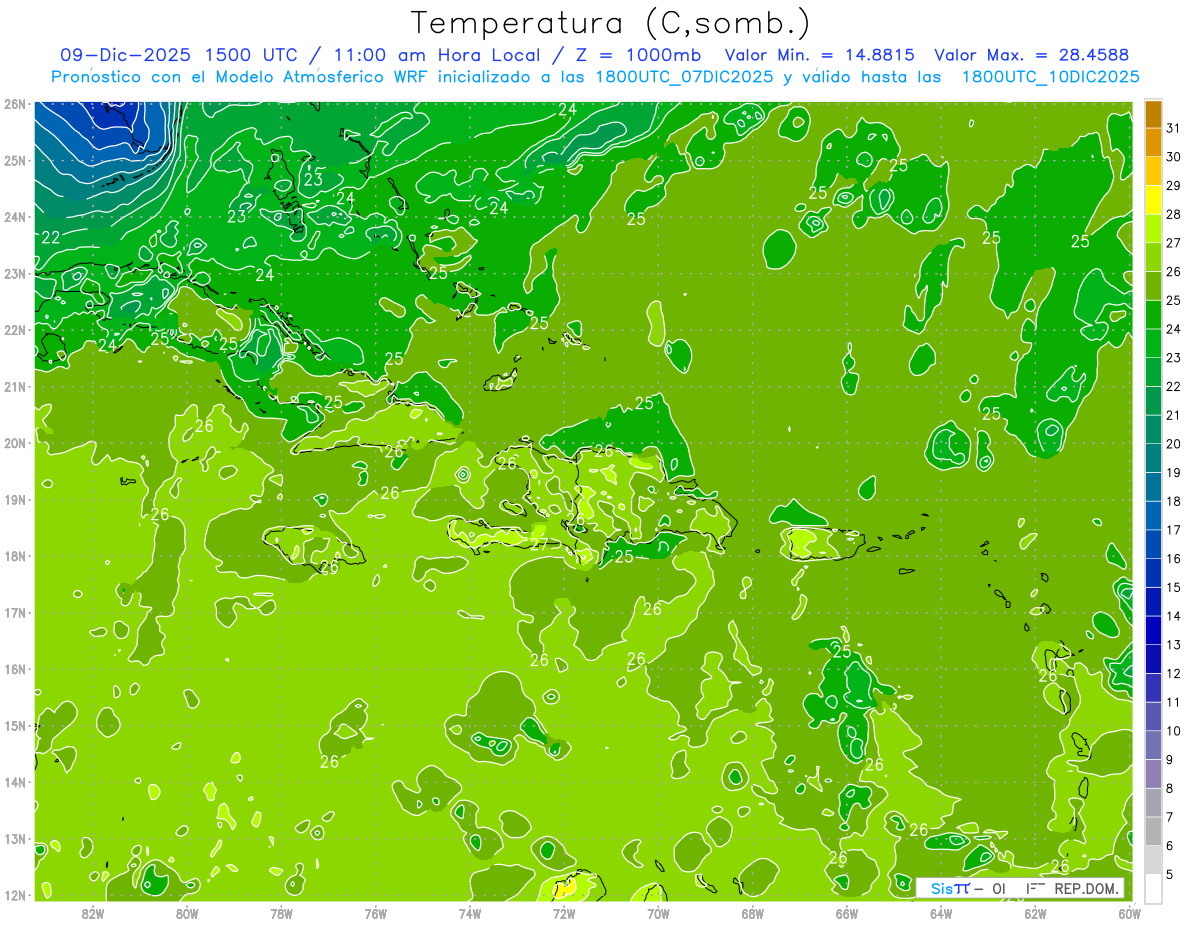The width and height of the screenshot is (1200, 927).
Task: Click valid-until time "1800UTC_10DIC2025"
Action: point(1050,77)
